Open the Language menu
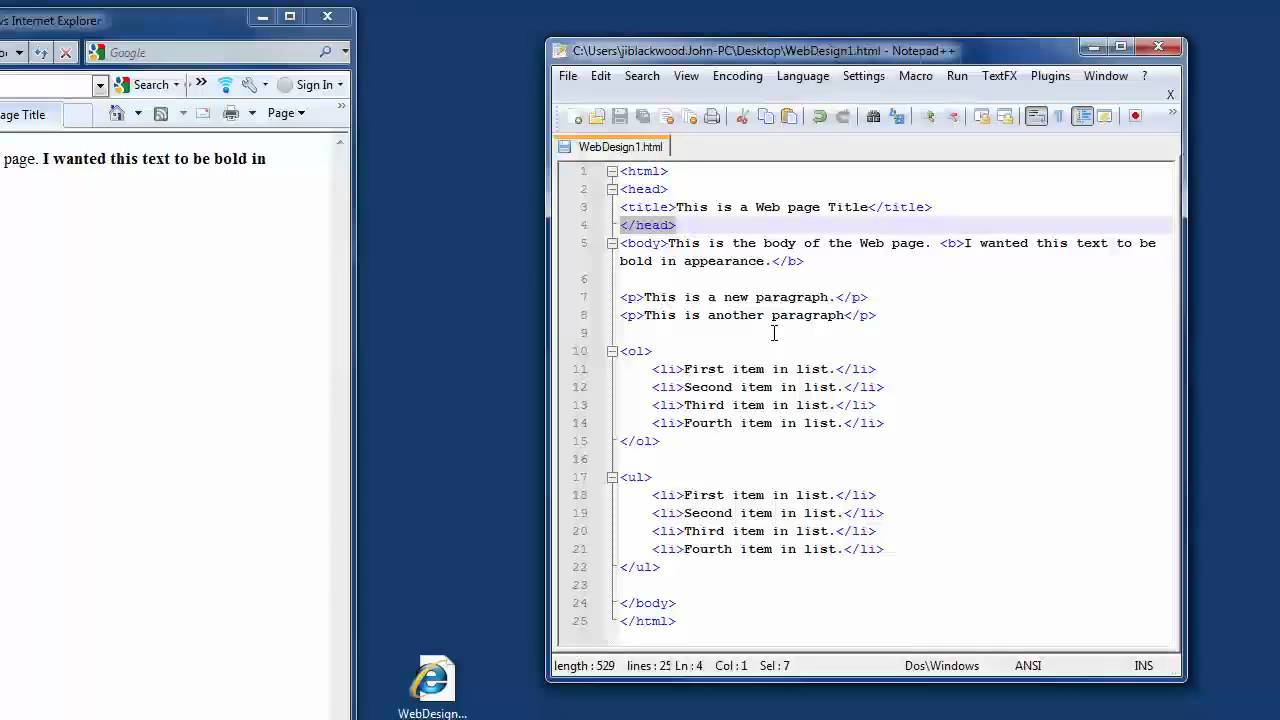Viewport: 1280px width, 720px height. (803, 76)
